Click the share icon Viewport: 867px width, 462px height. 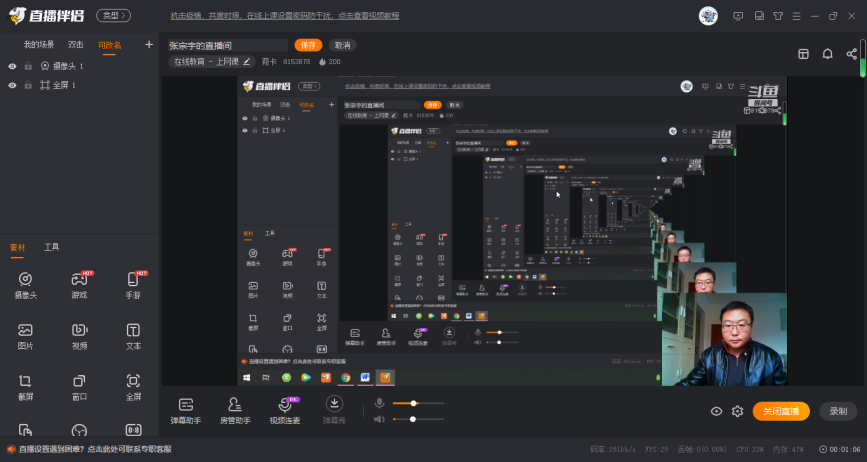[852, 54]
